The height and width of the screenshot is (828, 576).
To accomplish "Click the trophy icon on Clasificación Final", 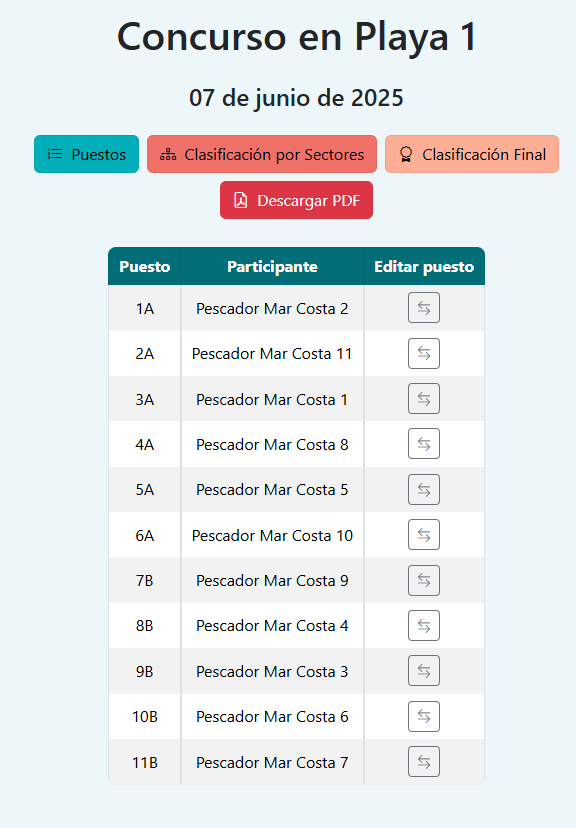I will click(406, 154).
